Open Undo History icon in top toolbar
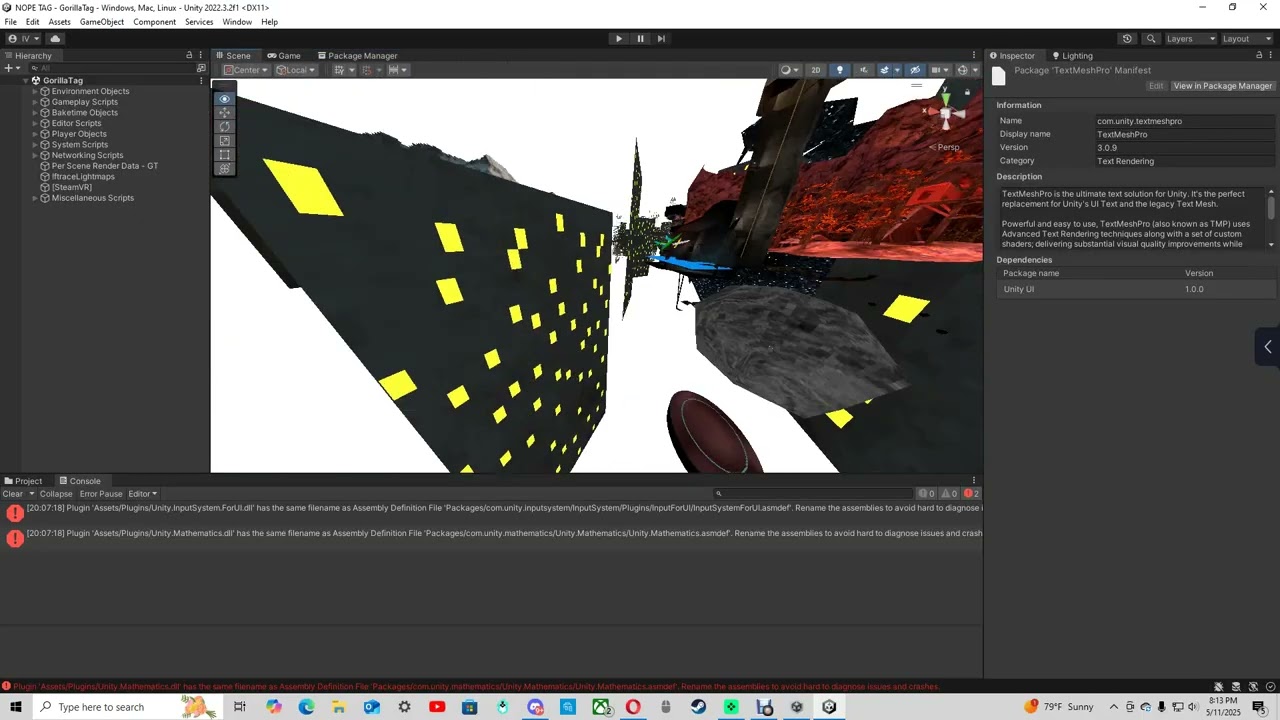This screenshot has width=1280, height=720. (1127, 39)
